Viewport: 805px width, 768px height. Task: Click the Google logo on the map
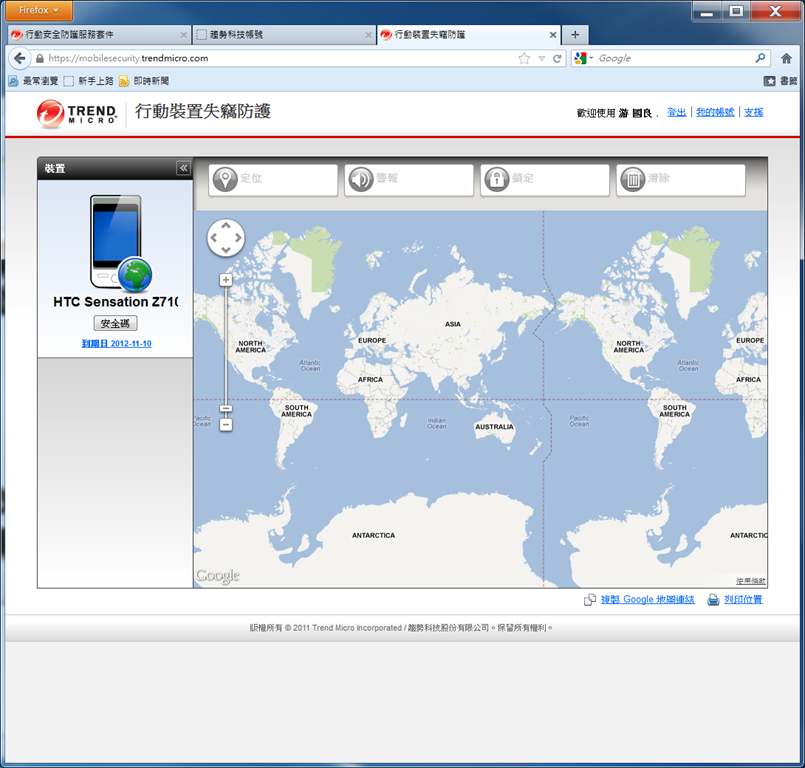coord(218,575)
